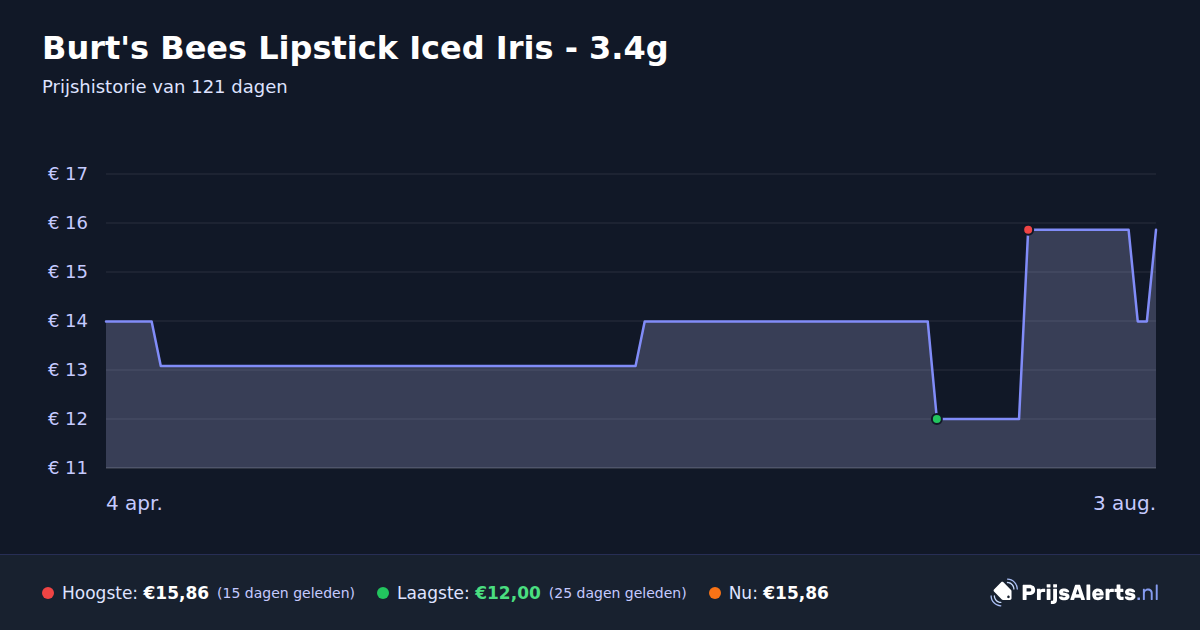This screenshot has width=1200, height=630.
Task: Click the green lowest price marker on chart
Action: coord(937,419)
